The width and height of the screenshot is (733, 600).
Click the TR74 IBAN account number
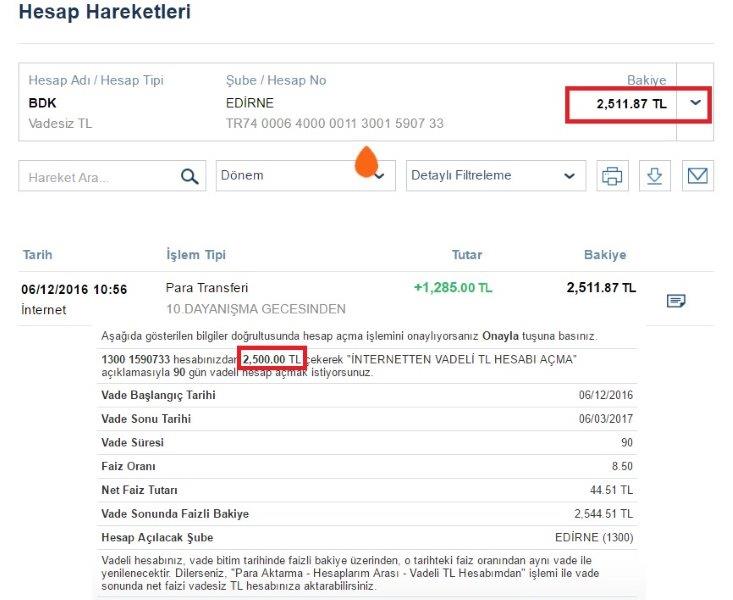(x=335, y=123)
